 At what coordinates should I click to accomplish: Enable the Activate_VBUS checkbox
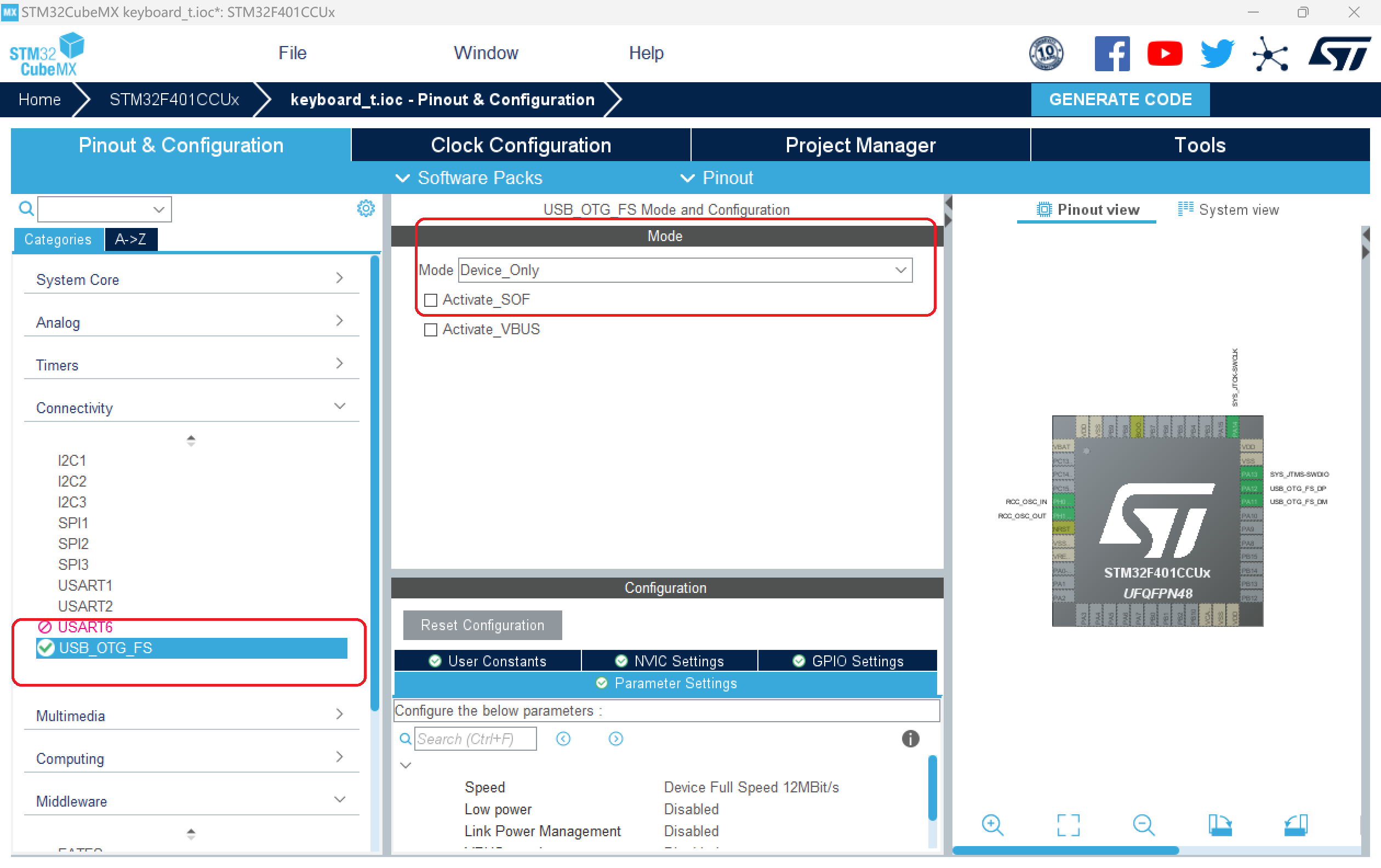click(x=430, y=330)
